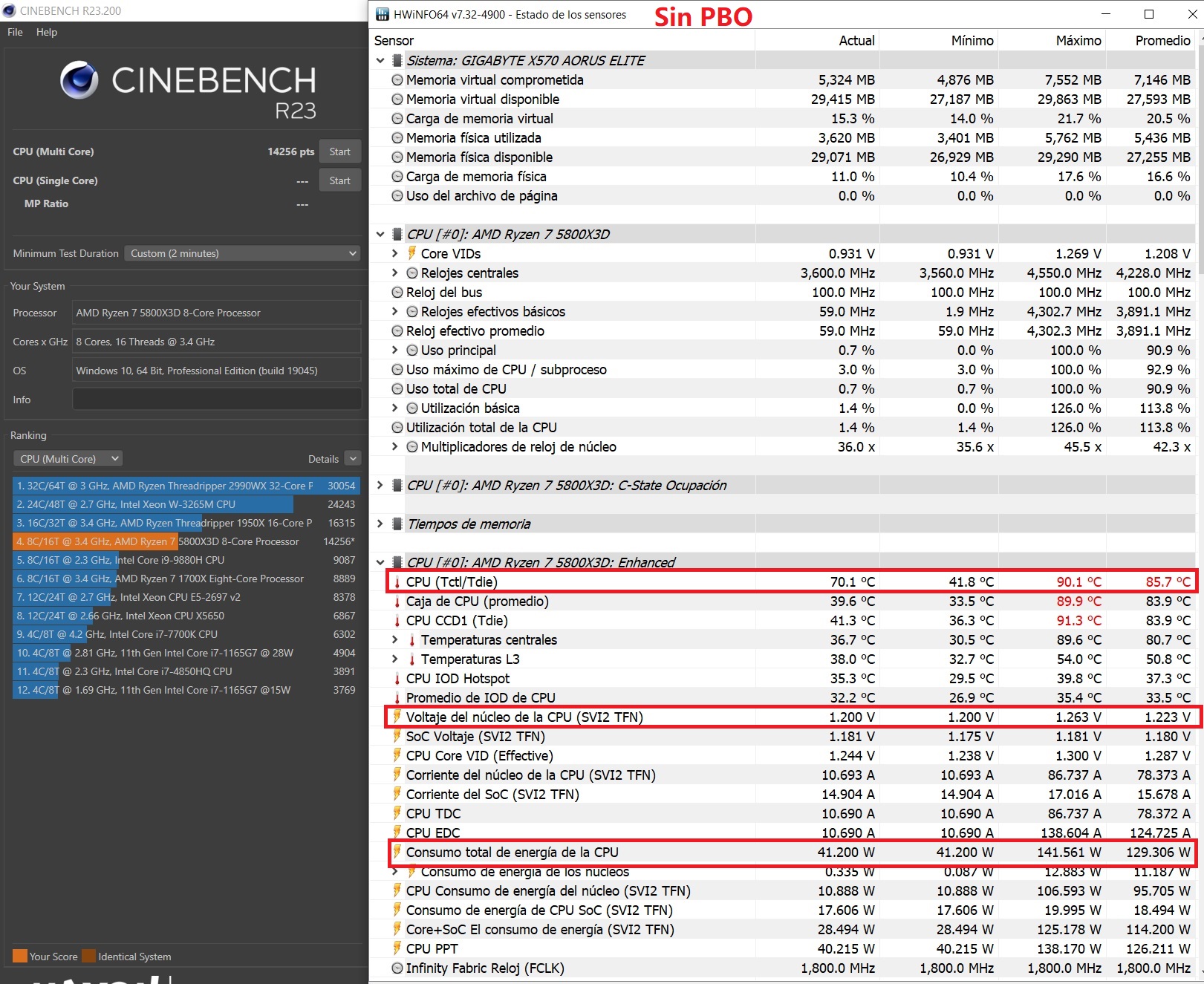This screenshot has height=984, width=1204.
Task: Expand the Core VIDs row
Action: pyautogui.click(x=395, y=254)
